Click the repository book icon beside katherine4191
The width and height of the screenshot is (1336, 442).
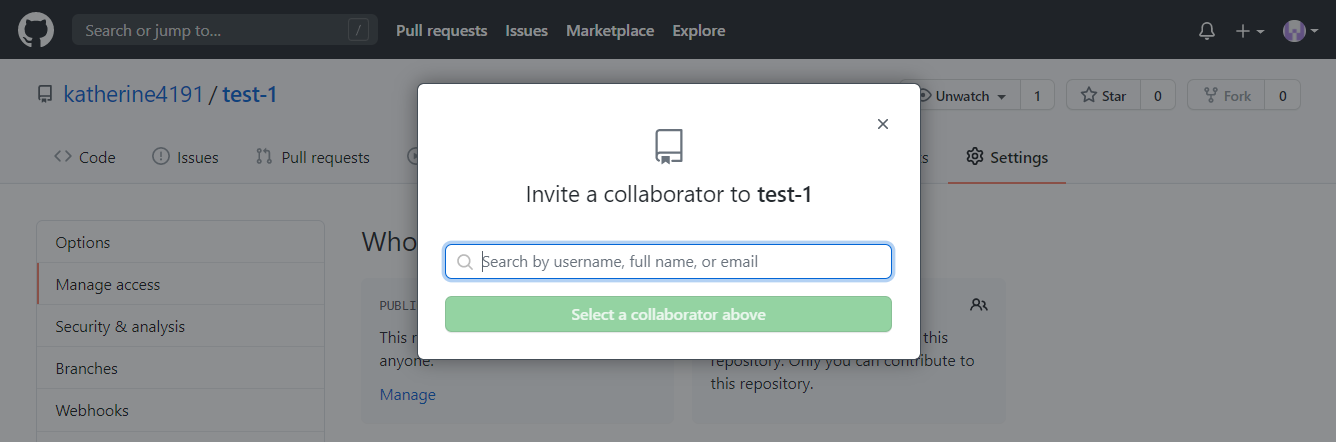coord(44,95)
